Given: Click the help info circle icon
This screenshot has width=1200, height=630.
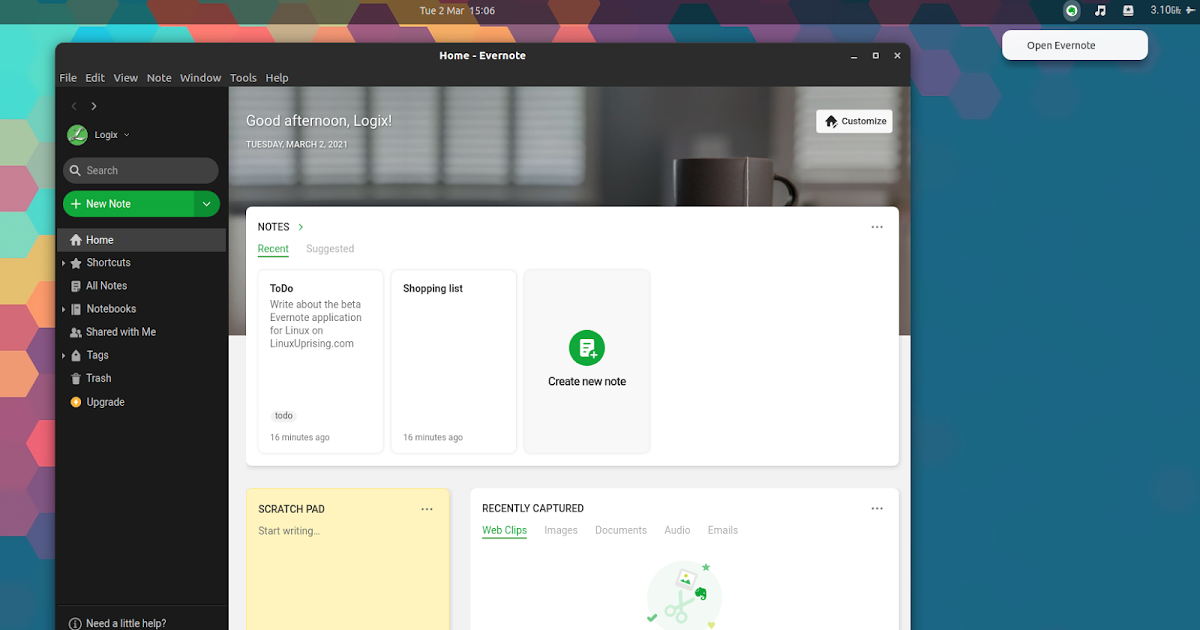Looking at the screenshot, I should tap(75, 623).
